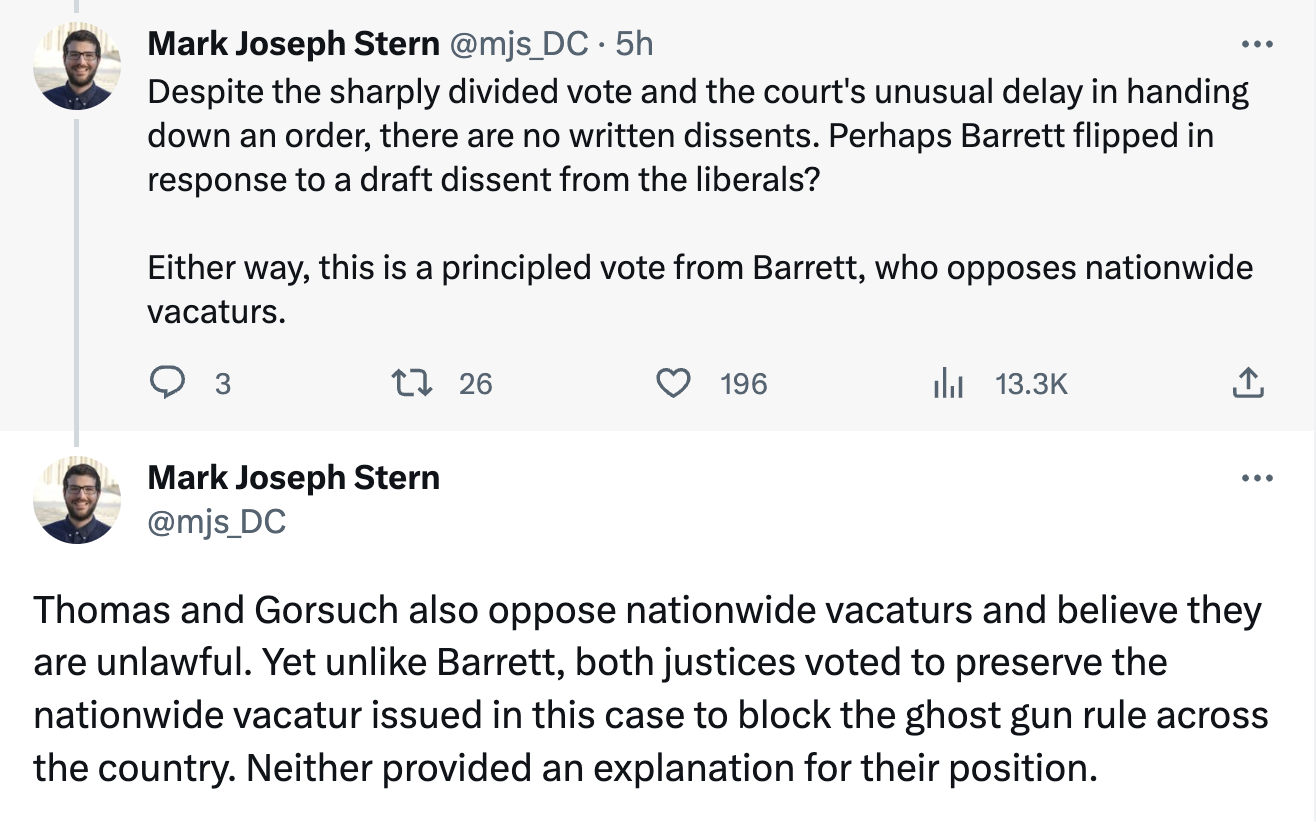The height and width of the screenshot is (822, 1316).
Task: Click the 13.3K views count
Action: pos(1032,383)
